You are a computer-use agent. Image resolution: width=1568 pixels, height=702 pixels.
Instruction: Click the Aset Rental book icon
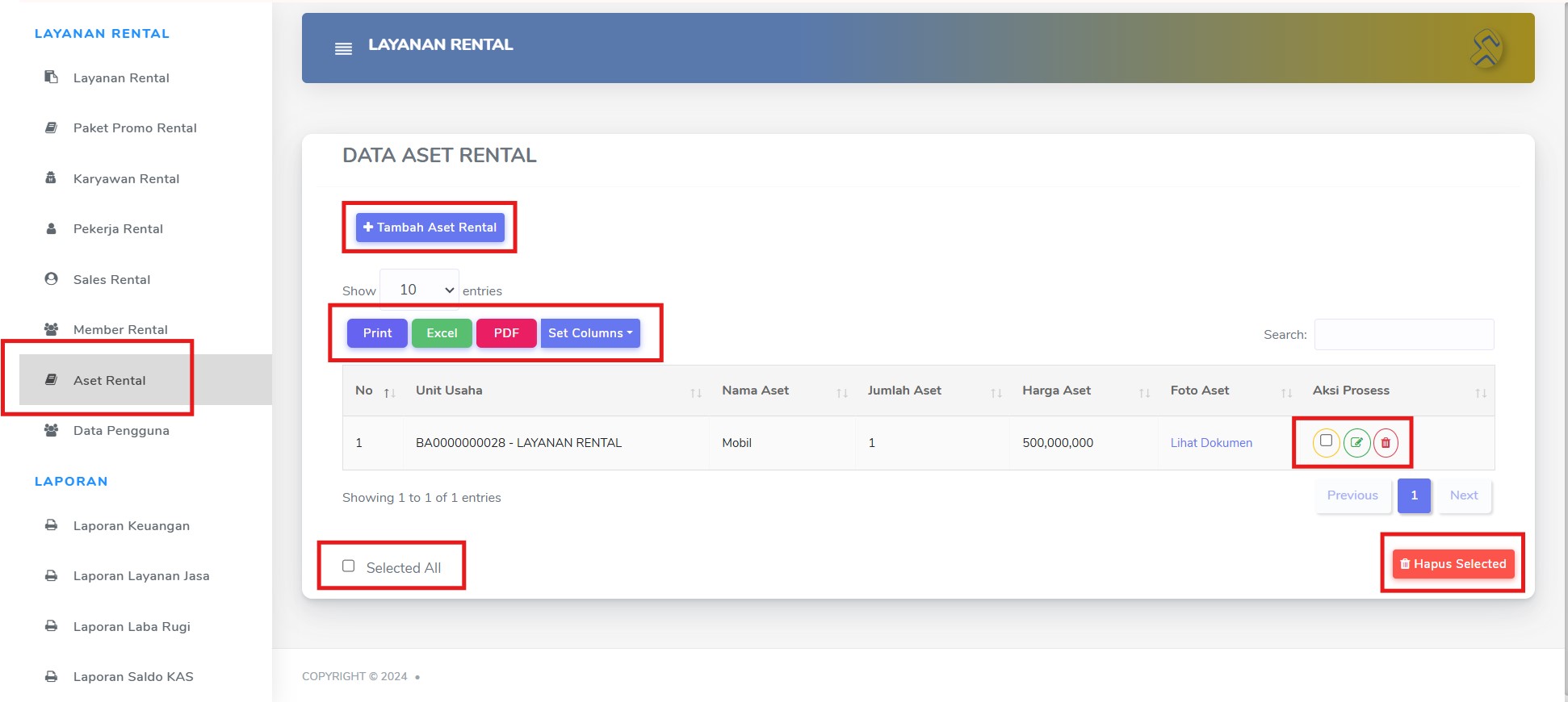[x=51, y=379]
